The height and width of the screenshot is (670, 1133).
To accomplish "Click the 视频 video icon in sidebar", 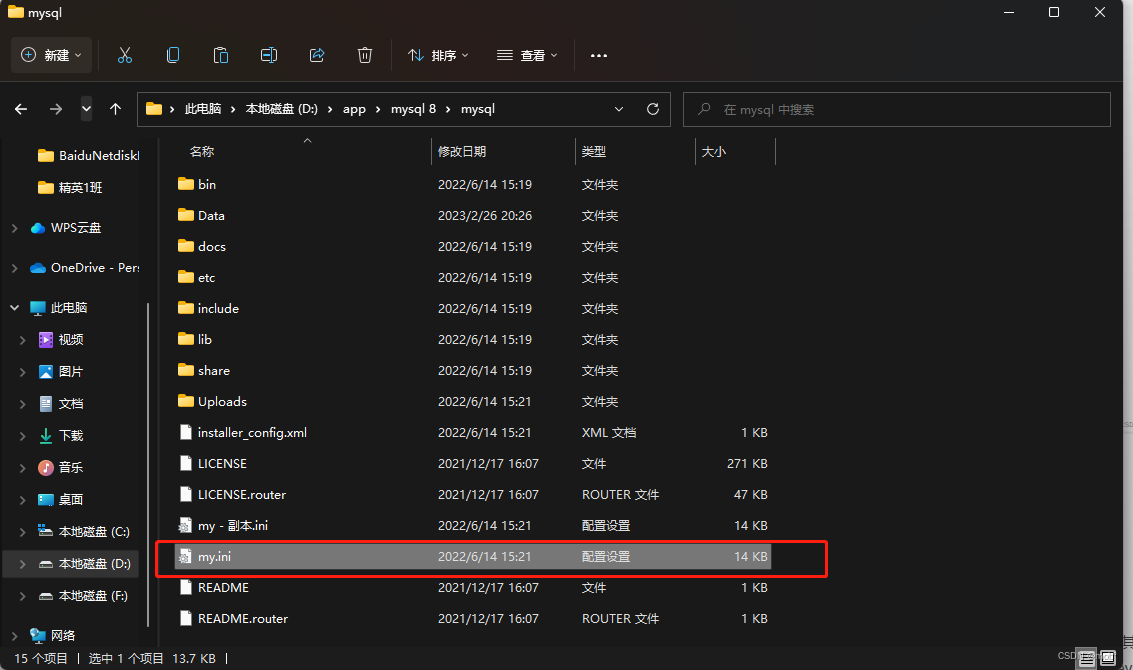I will (x=46, y=340).
